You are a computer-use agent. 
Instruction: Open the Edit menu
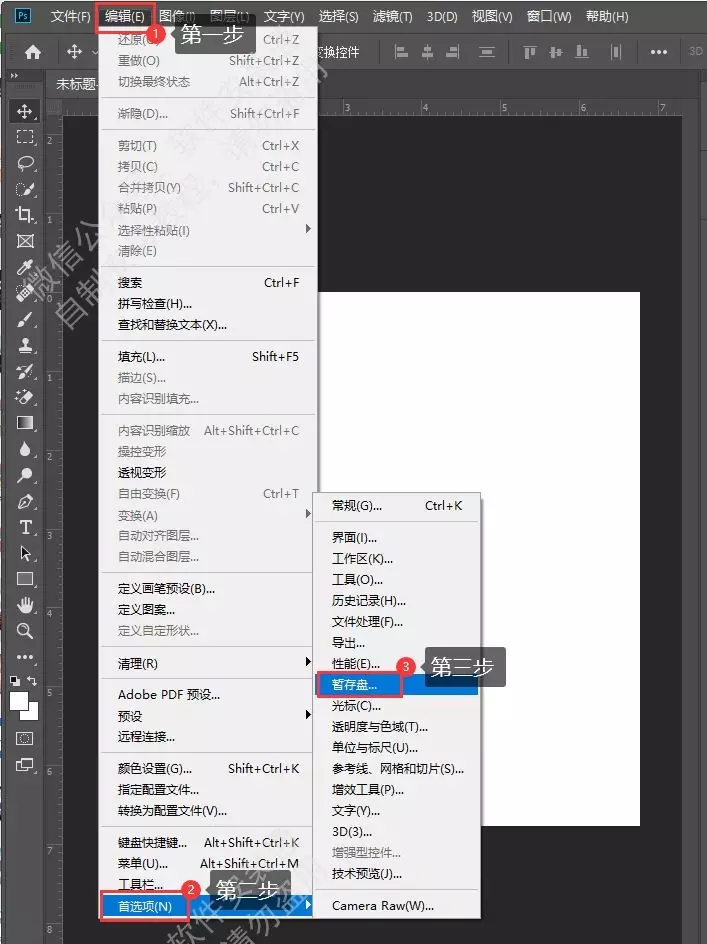pyautogui.click(x=125, y=16)
